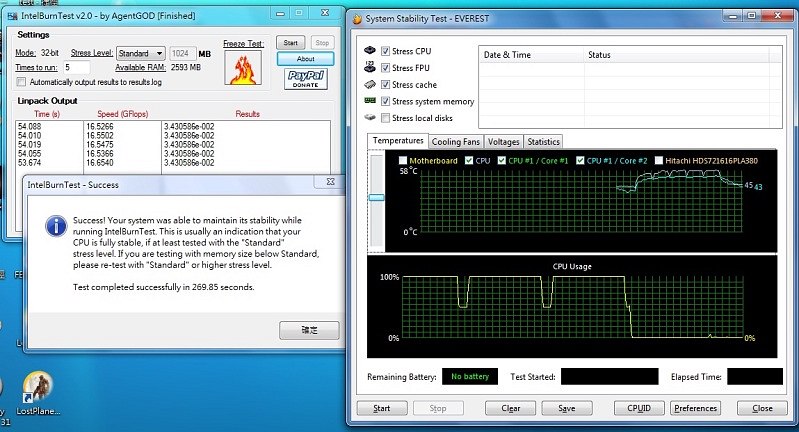
Task: Click the IntelBurnTest title bar icon
Action: point(13,16)
